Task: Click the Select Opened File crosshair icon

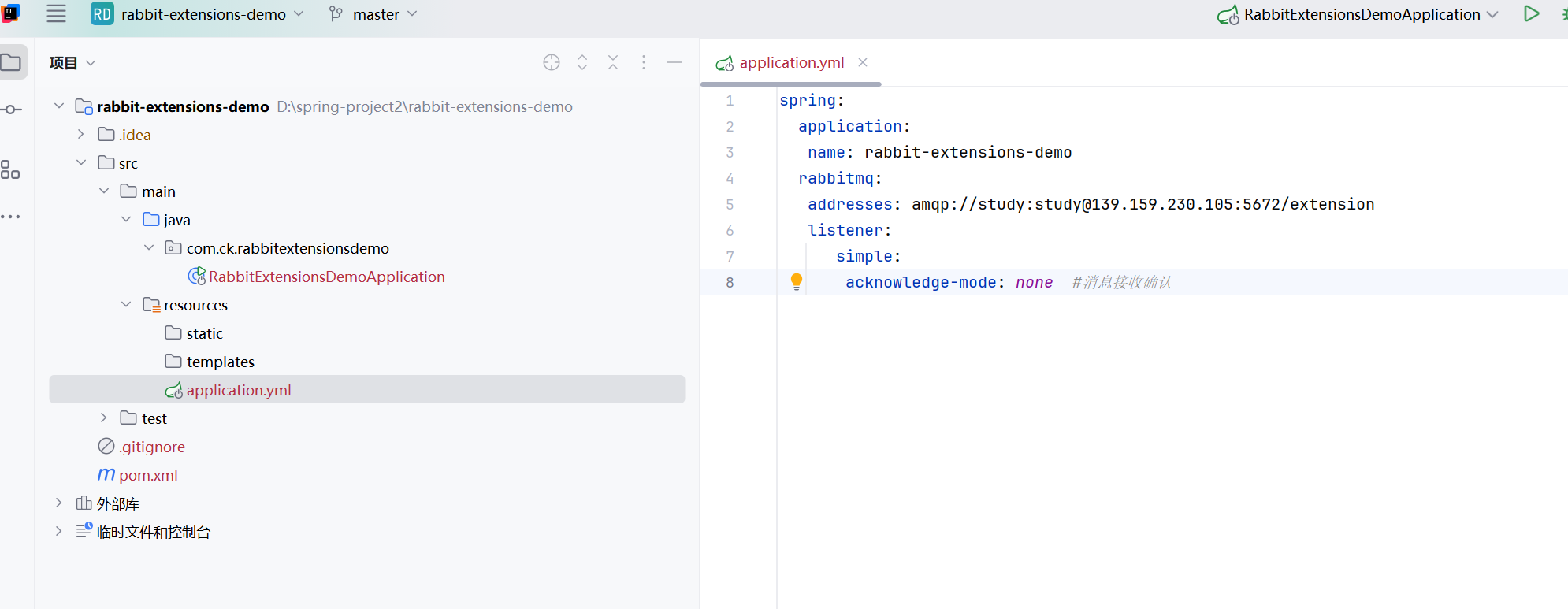Action: point(552,62)
